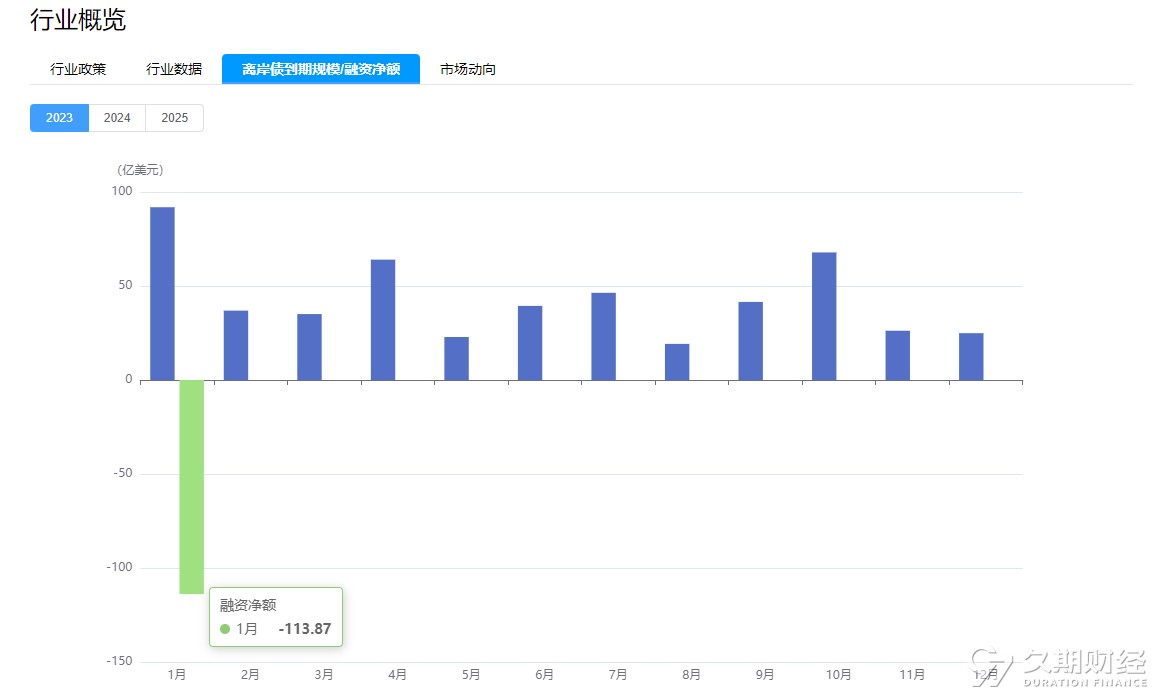The width and height of the screenshot is (1152, 692).
Task: Click the blue bar for September
Action: tap(751, 342)
